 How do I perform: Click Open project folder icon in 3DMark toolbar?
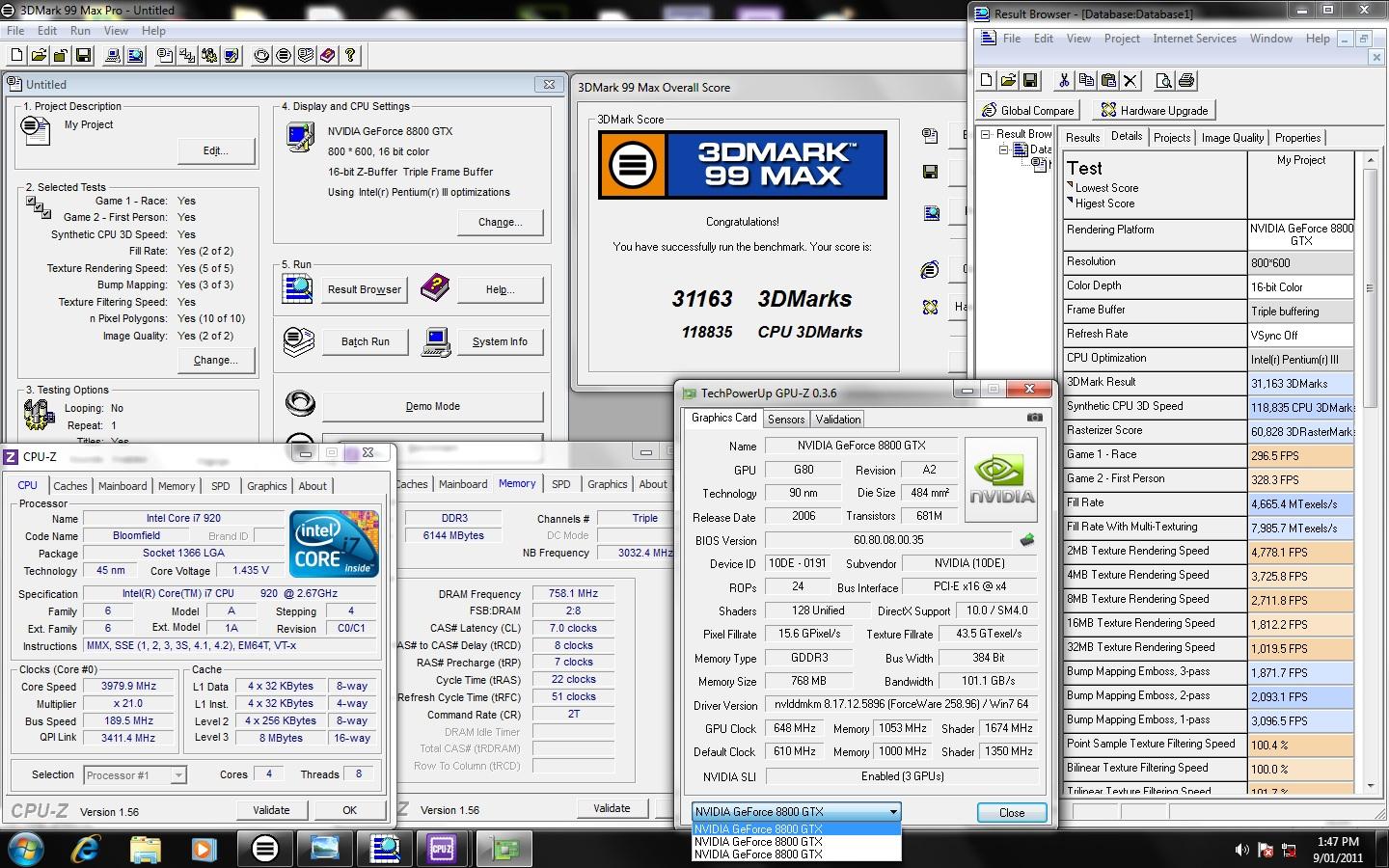point(40,56)
